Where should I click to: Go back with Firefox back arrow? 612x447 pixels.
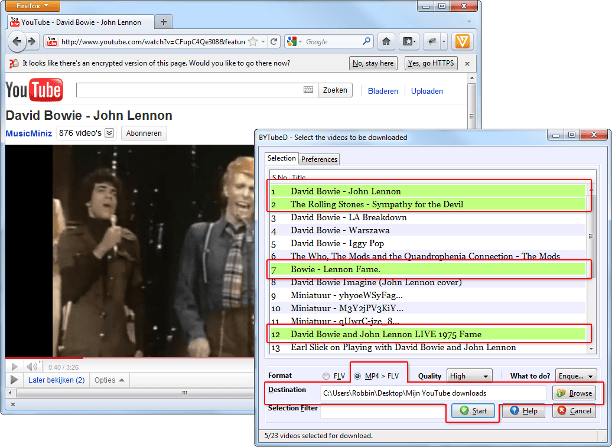click(16, 41)
